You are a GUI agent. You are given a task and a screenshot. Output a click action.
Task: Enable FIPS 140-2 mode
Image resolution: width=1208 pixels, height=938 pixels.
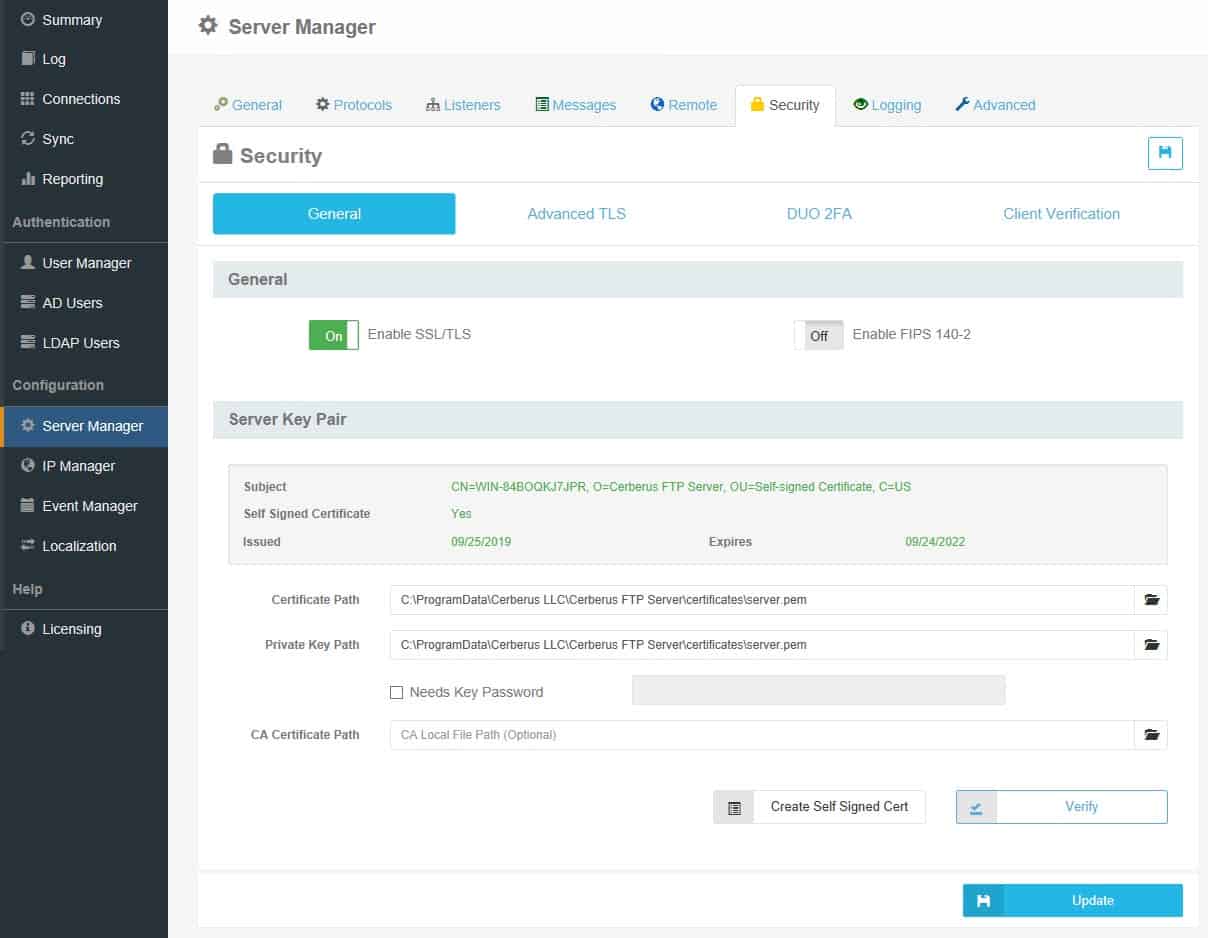(818, 335)
